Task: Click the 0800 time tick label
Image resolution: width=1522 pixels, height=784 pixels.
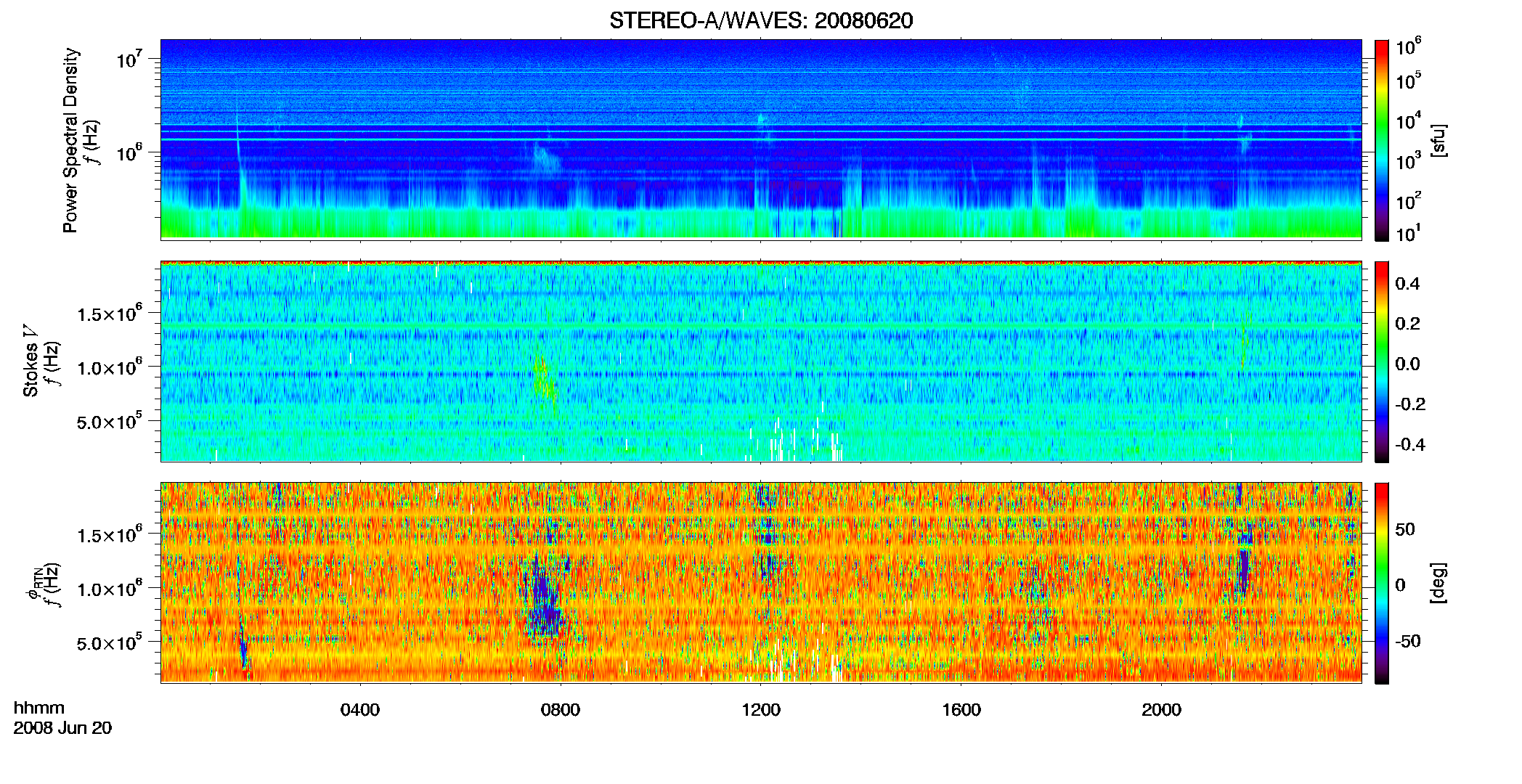Action: pos(561,710)
